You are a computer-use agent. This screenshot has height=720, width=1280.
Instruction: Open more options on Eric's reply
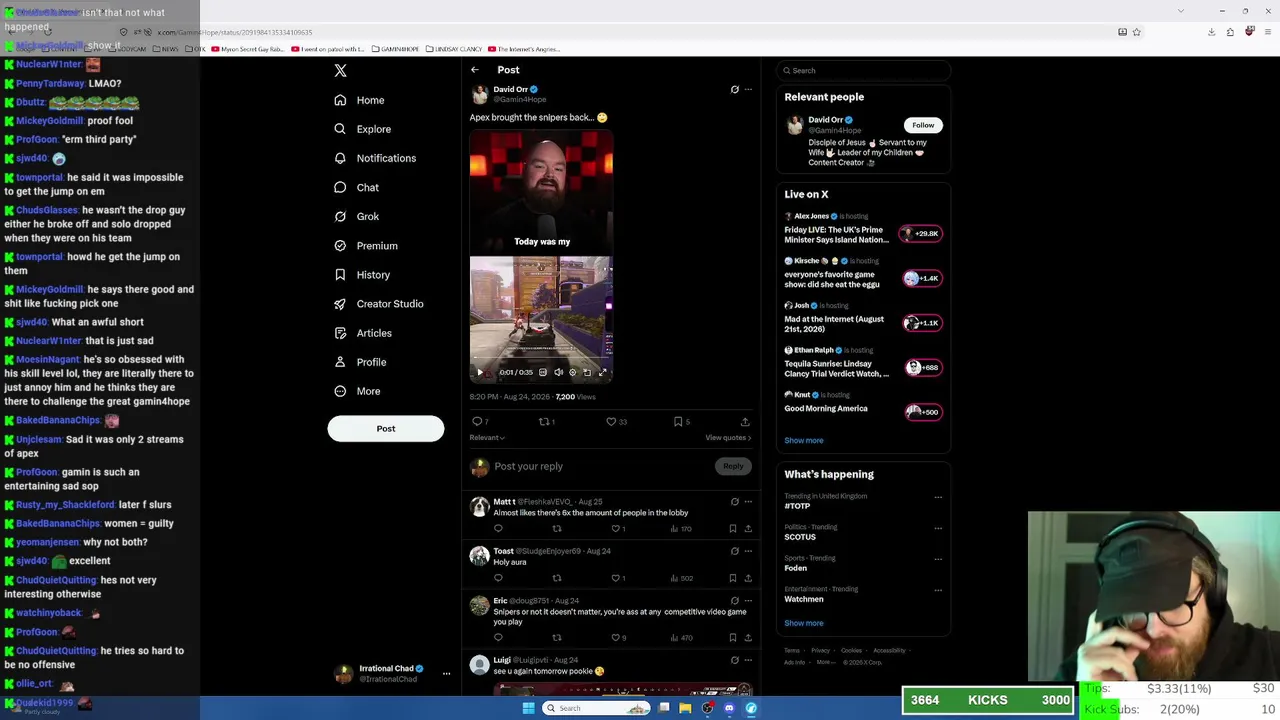748,601
